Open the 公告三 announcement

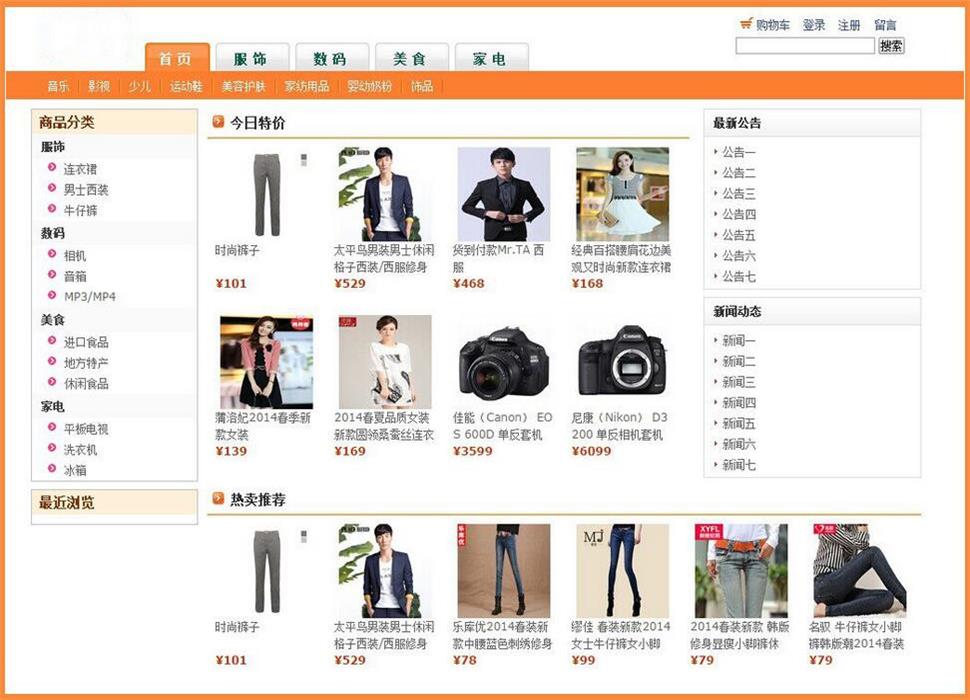(x=738, y=194)
